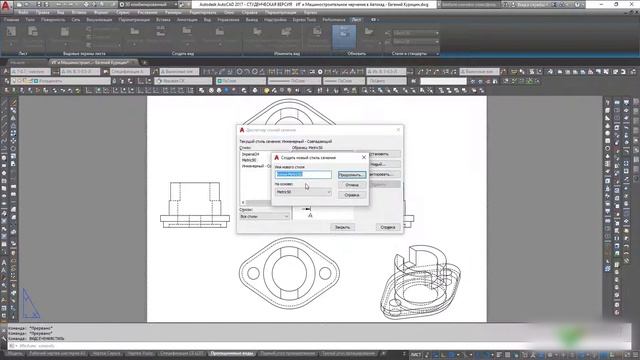This screenshot has width=640, height=360.
Task: Open the workspace selector dropdown in title bar
Action: [149, 4]
